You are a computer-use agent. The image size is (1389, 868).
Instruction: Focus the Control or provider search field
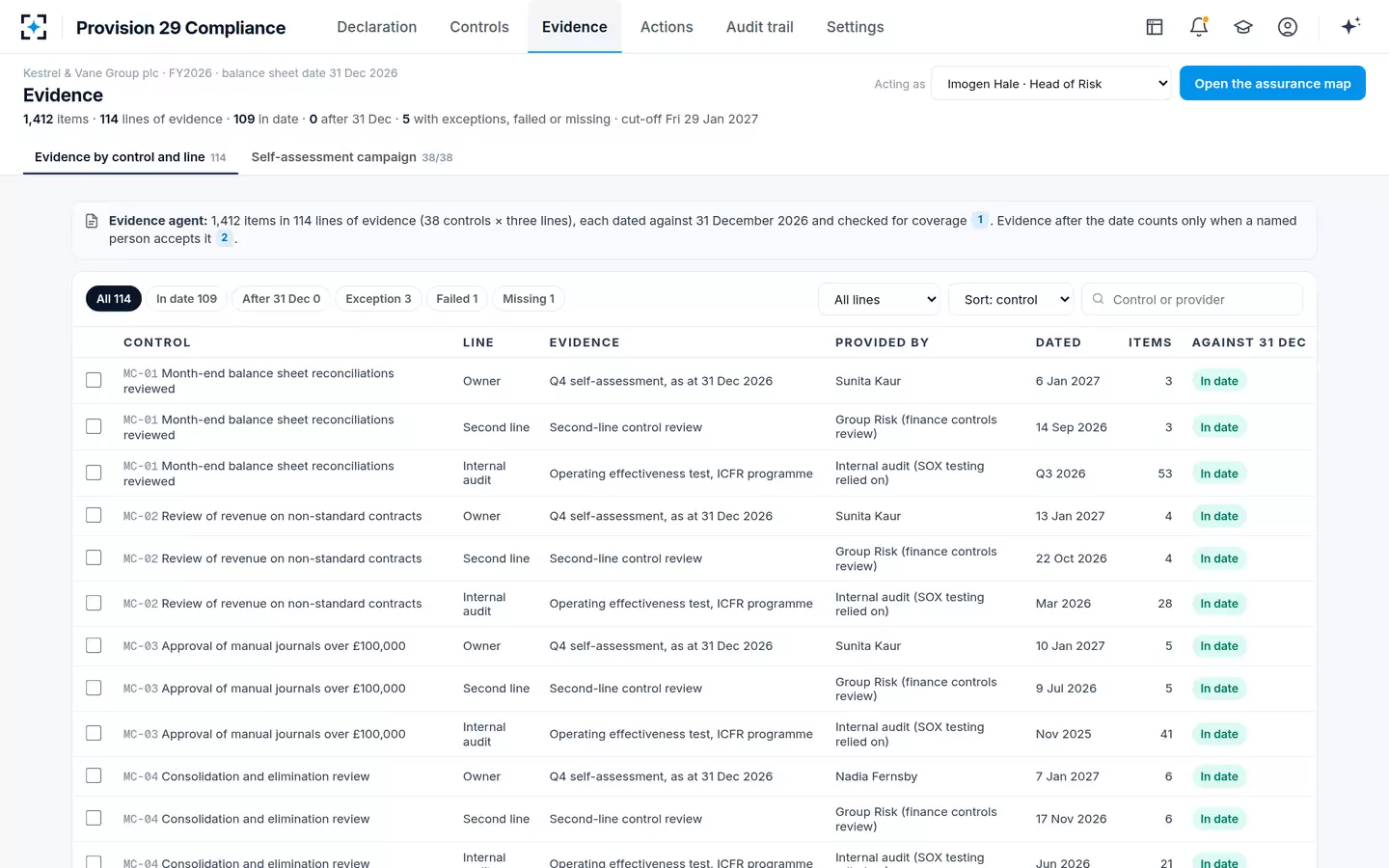tap(1192, 299)
